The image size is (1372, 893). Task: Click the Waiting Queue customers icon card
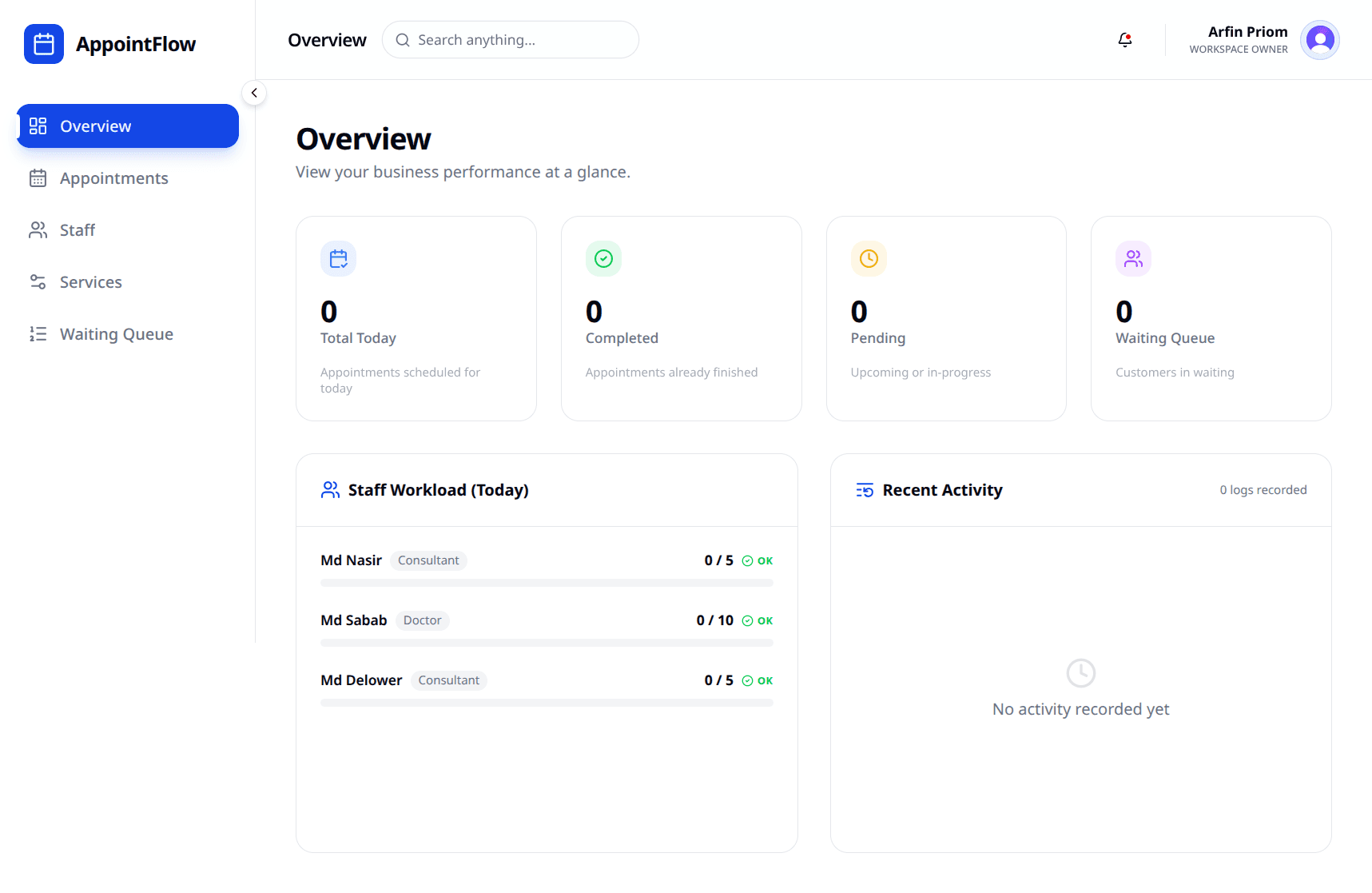tap(1133, 258)
